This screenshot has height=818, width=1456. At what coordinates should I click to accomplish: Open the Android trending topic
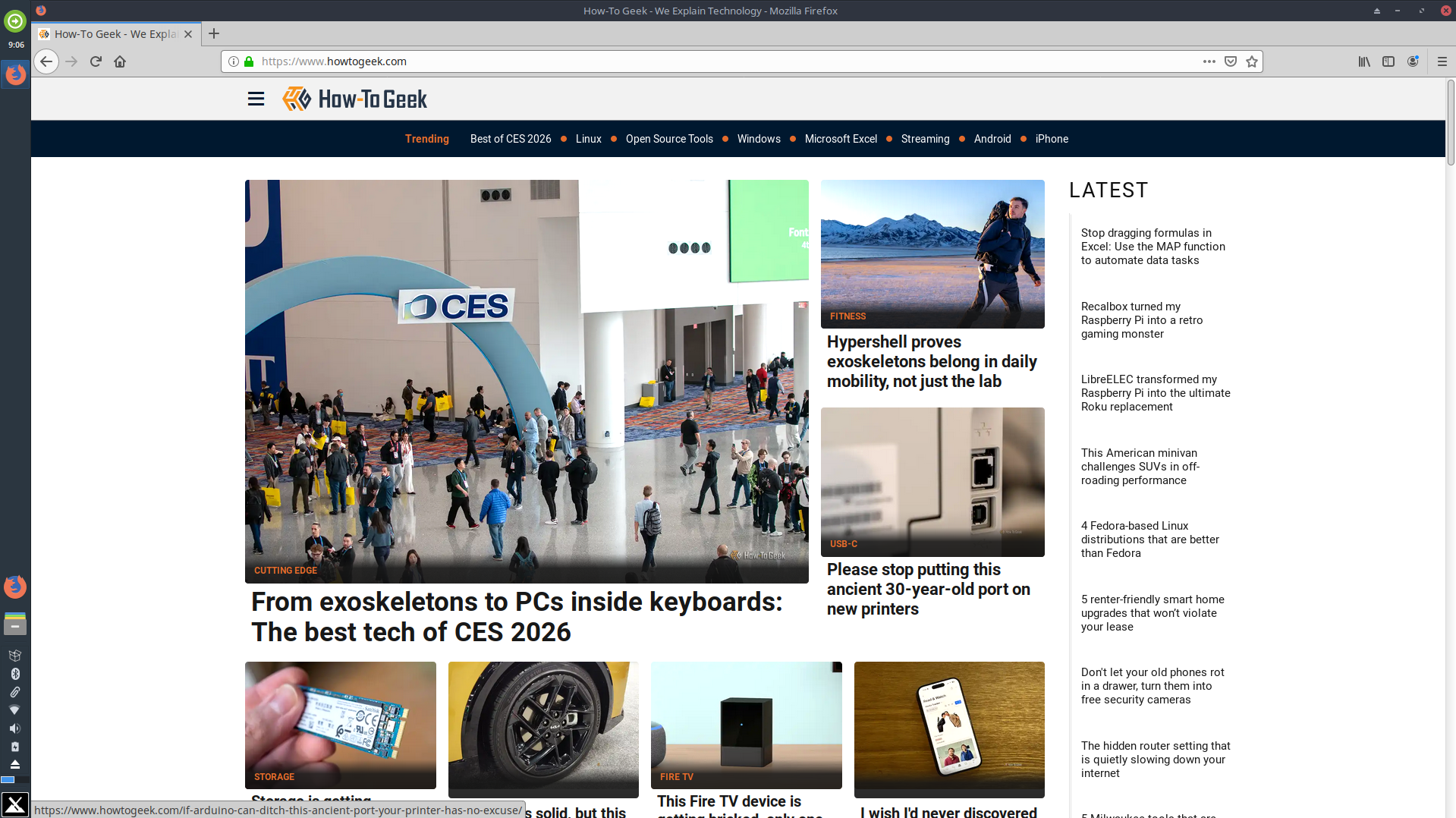click(x=992, y=139)
